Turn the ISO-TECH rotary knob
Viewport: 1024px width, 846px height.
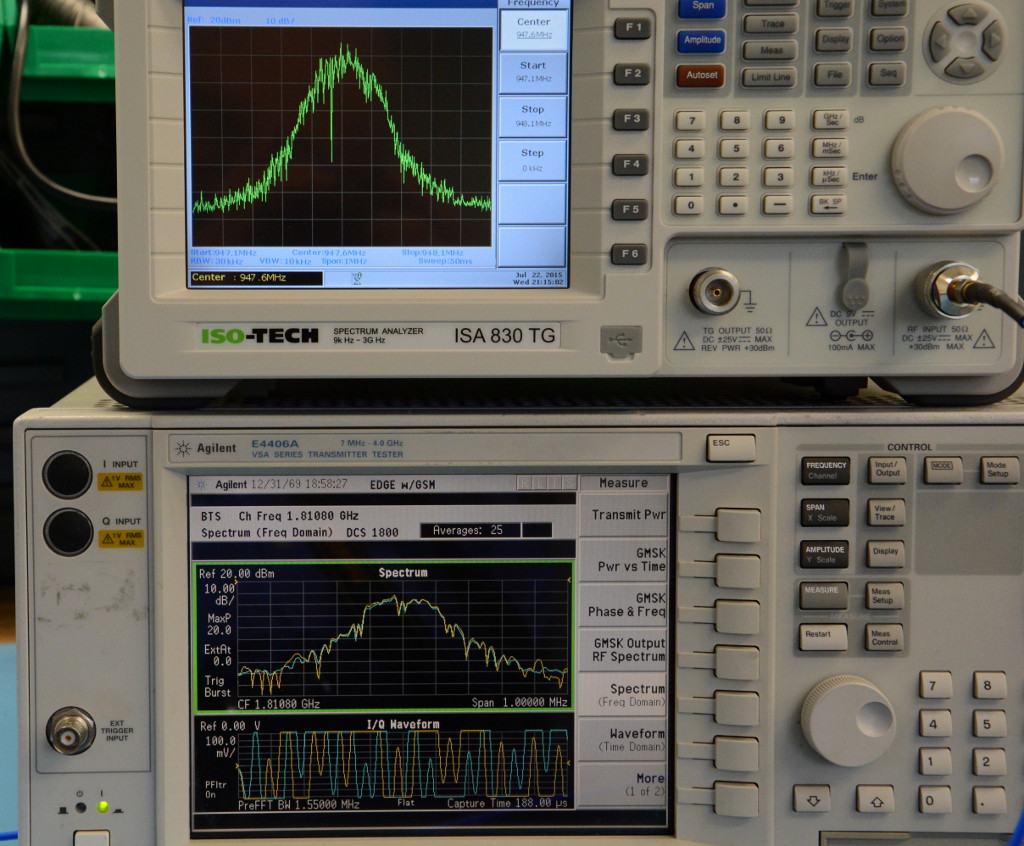[x=947, y=161]
